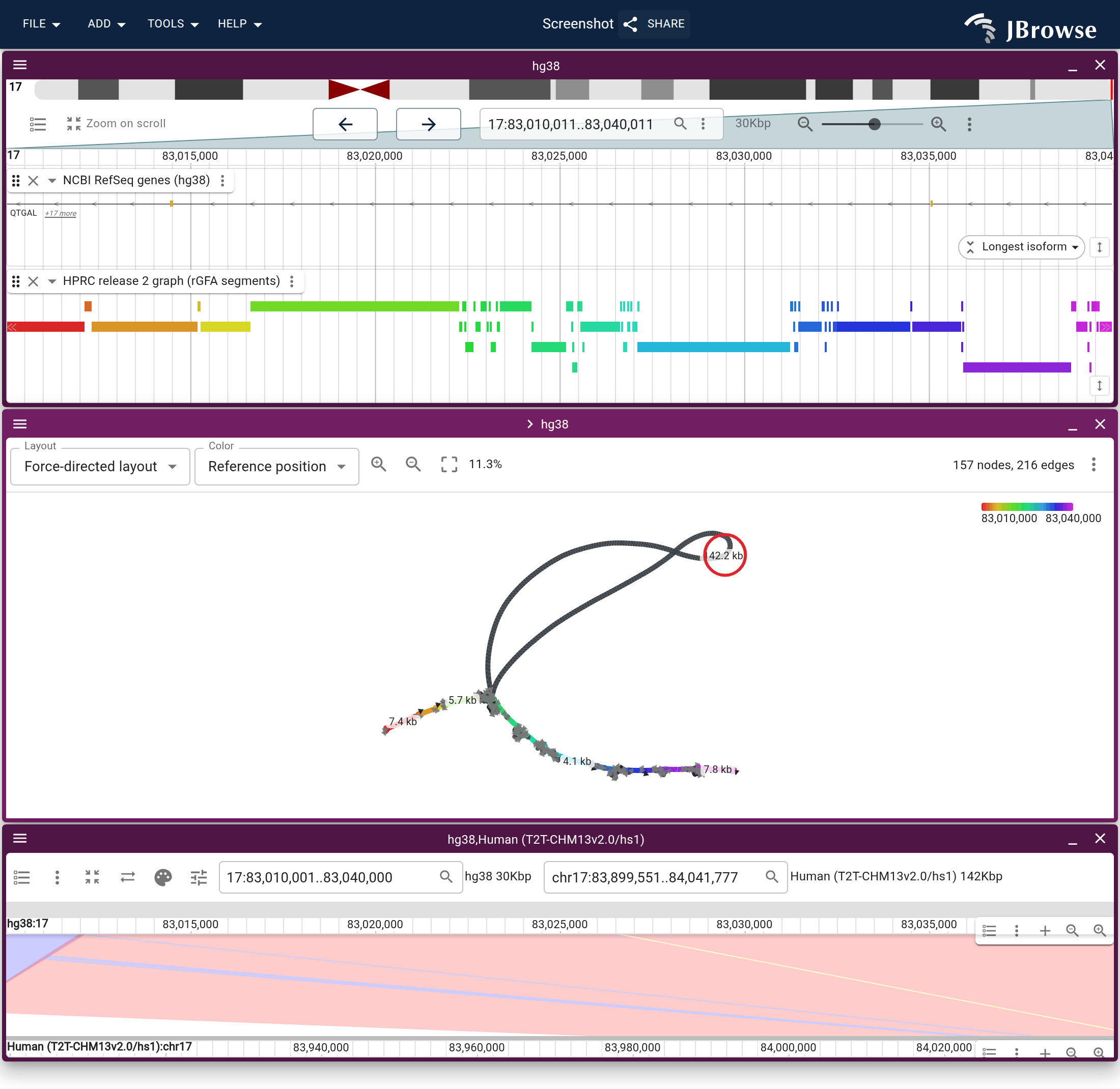This screenshot has width=1120, height=1089.
Task: Close the synteny hg38,Human view panel
Action: [1100, 838]
